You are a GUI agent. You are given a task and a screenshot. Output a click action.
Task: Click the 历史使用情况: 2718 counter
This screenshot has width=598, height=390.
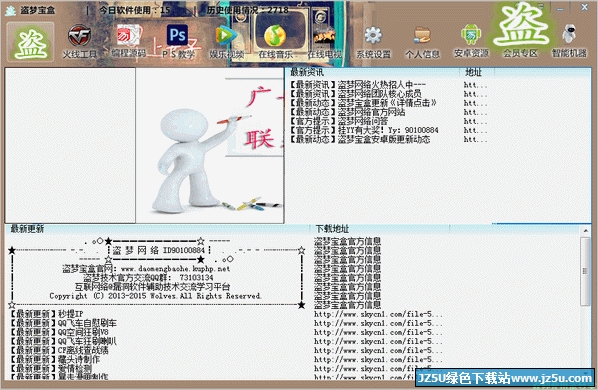(247, 10)
